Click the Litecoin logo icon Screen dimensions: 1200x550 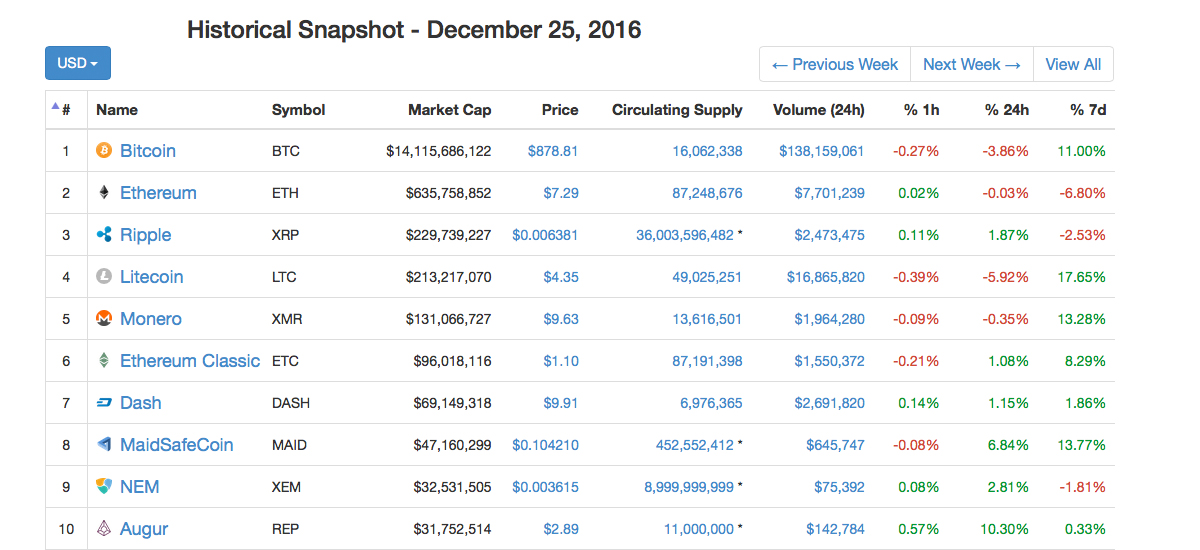[104, 277]
